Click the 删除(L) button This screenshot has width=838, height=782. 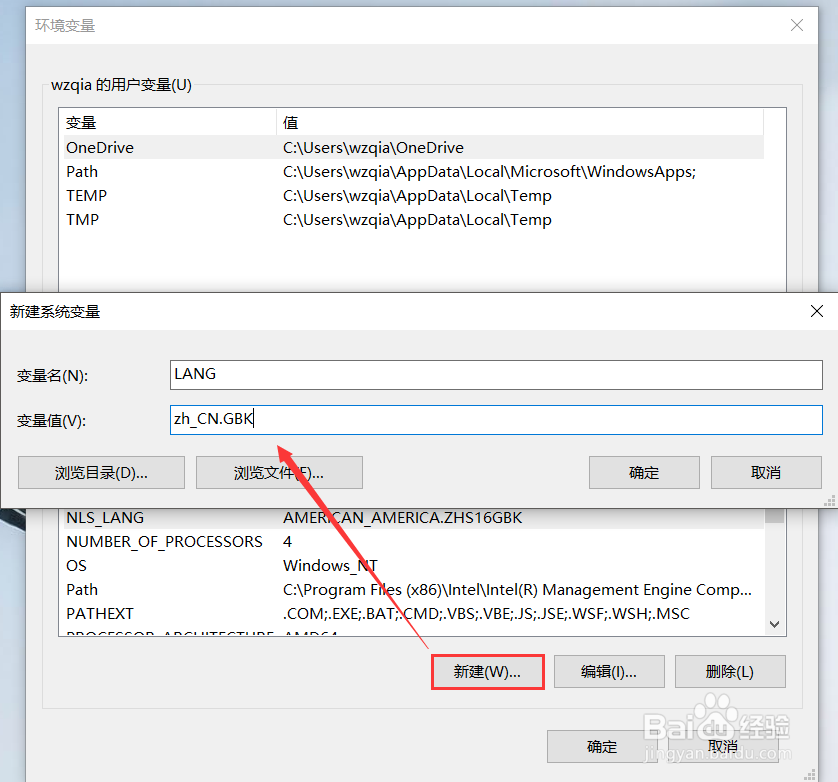729,671
